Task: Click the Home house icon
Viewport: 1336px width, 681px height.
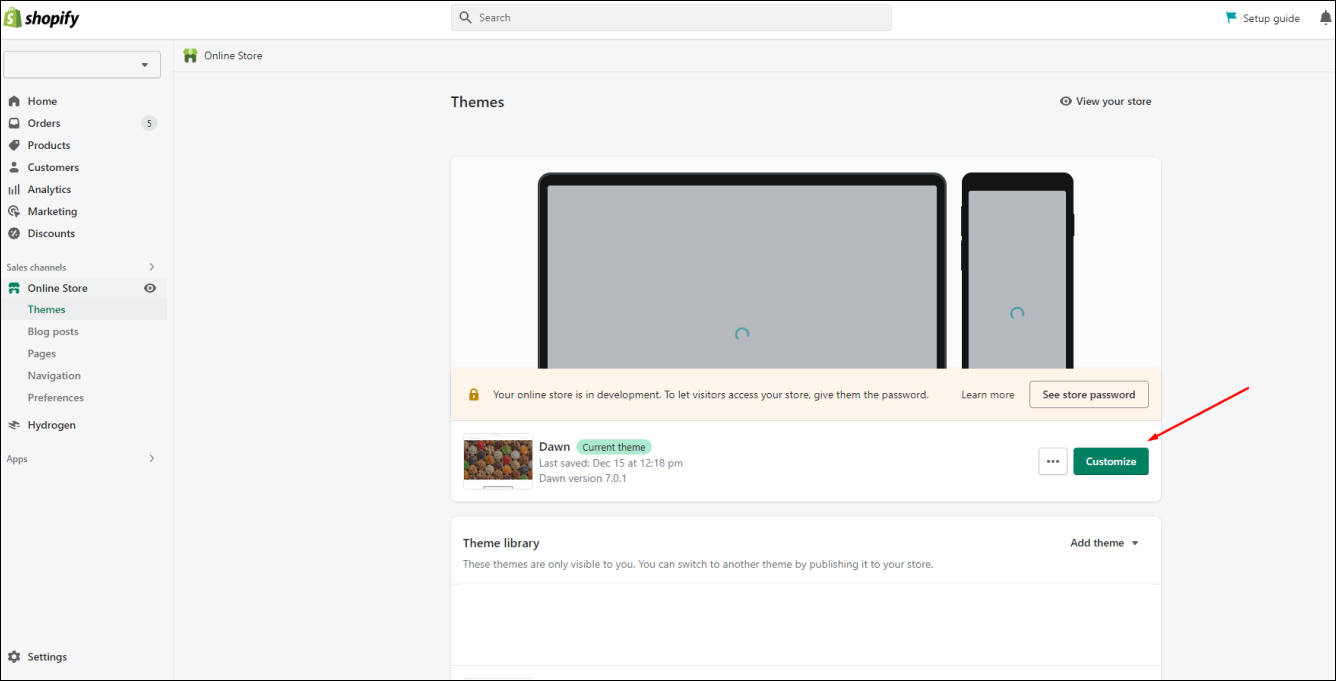Action: (x=14, y=101)
